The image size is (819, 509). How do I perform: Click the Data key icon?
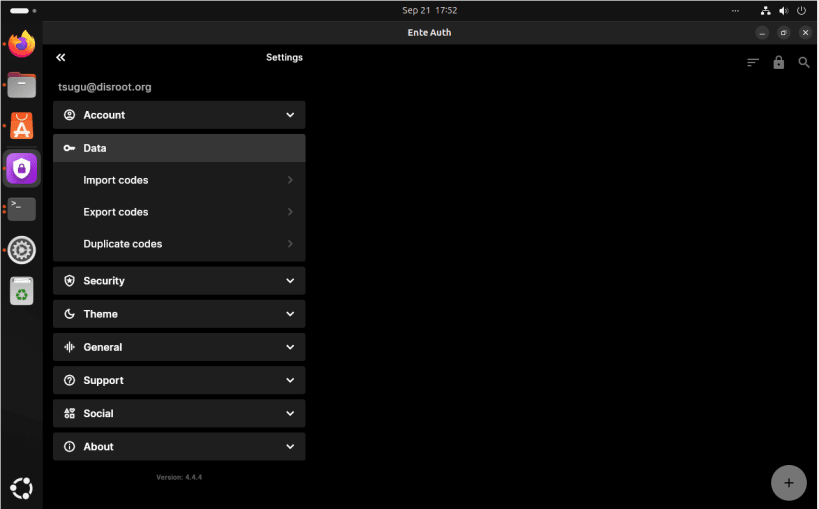tap(69, 148)
